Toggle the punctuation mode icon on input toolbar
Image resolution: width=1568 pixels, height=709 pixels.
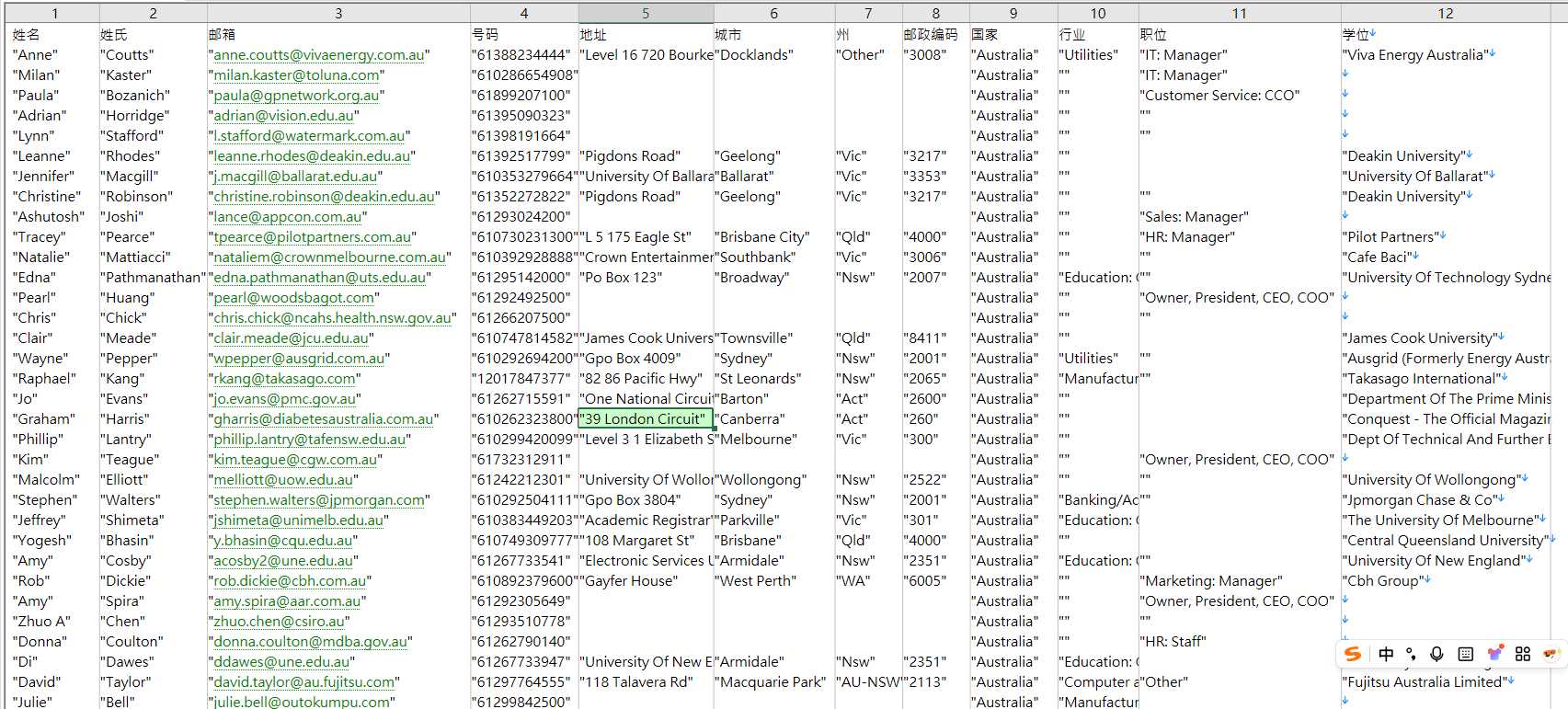tap(1412, 654)
